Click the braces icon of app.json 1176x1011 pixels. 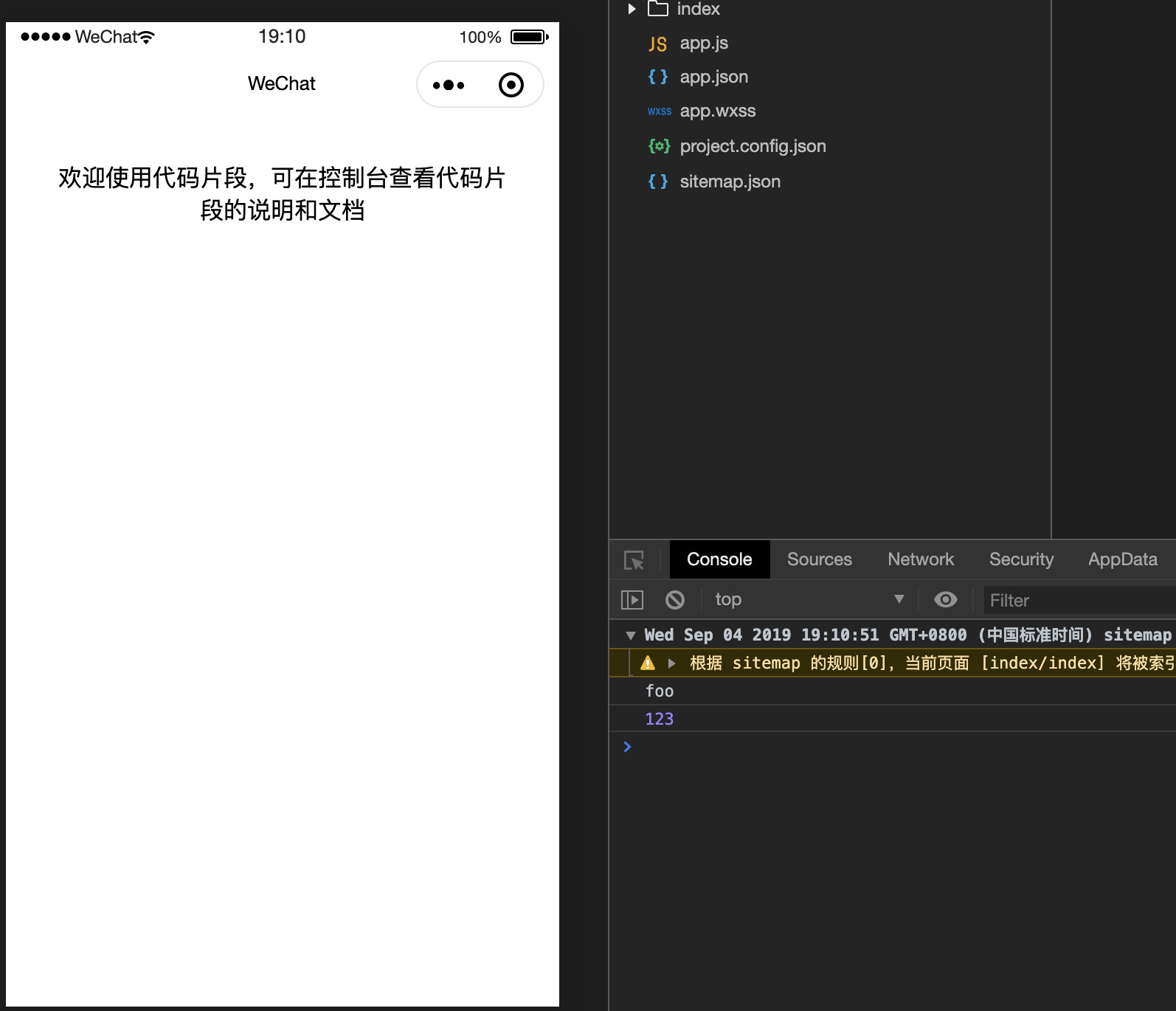click(658, 77)
